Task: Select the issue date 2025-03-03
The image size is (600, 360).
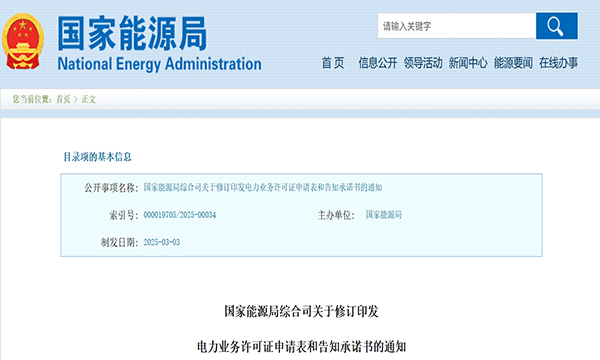Action: tap(161, 242)
